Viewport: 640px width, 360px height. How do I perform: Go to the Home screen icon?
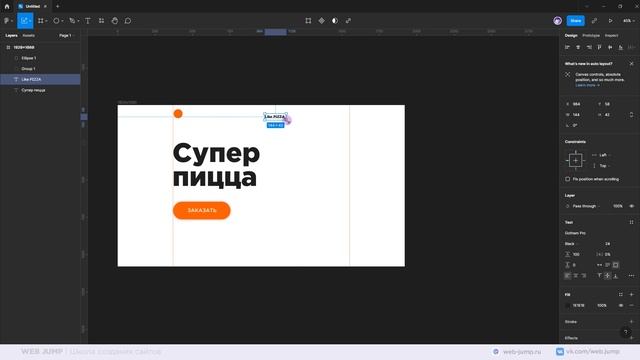pyautogui.click(x=7, y=6)
